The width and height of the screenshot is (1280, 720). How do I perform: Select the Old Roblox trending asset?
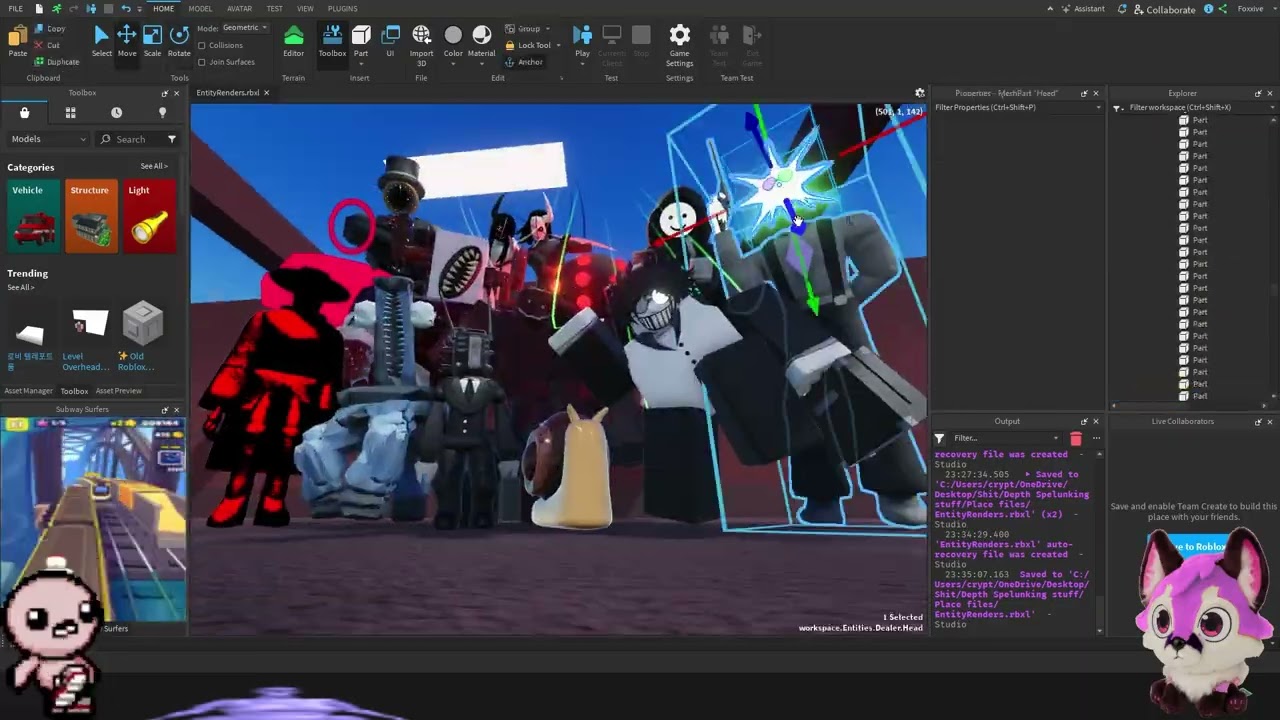[x=142, y=338]
